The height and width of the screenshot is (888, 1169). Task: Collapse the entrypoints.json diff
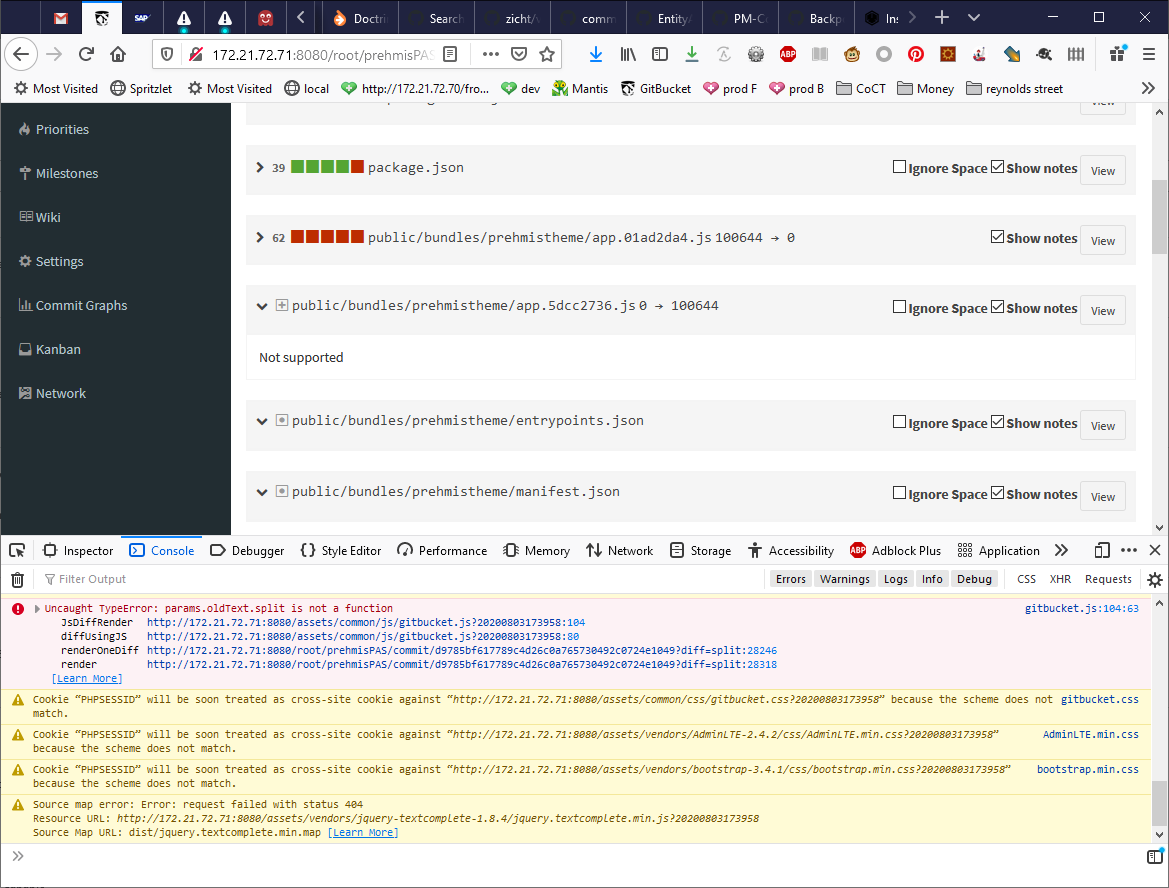[x=262, y=421]
